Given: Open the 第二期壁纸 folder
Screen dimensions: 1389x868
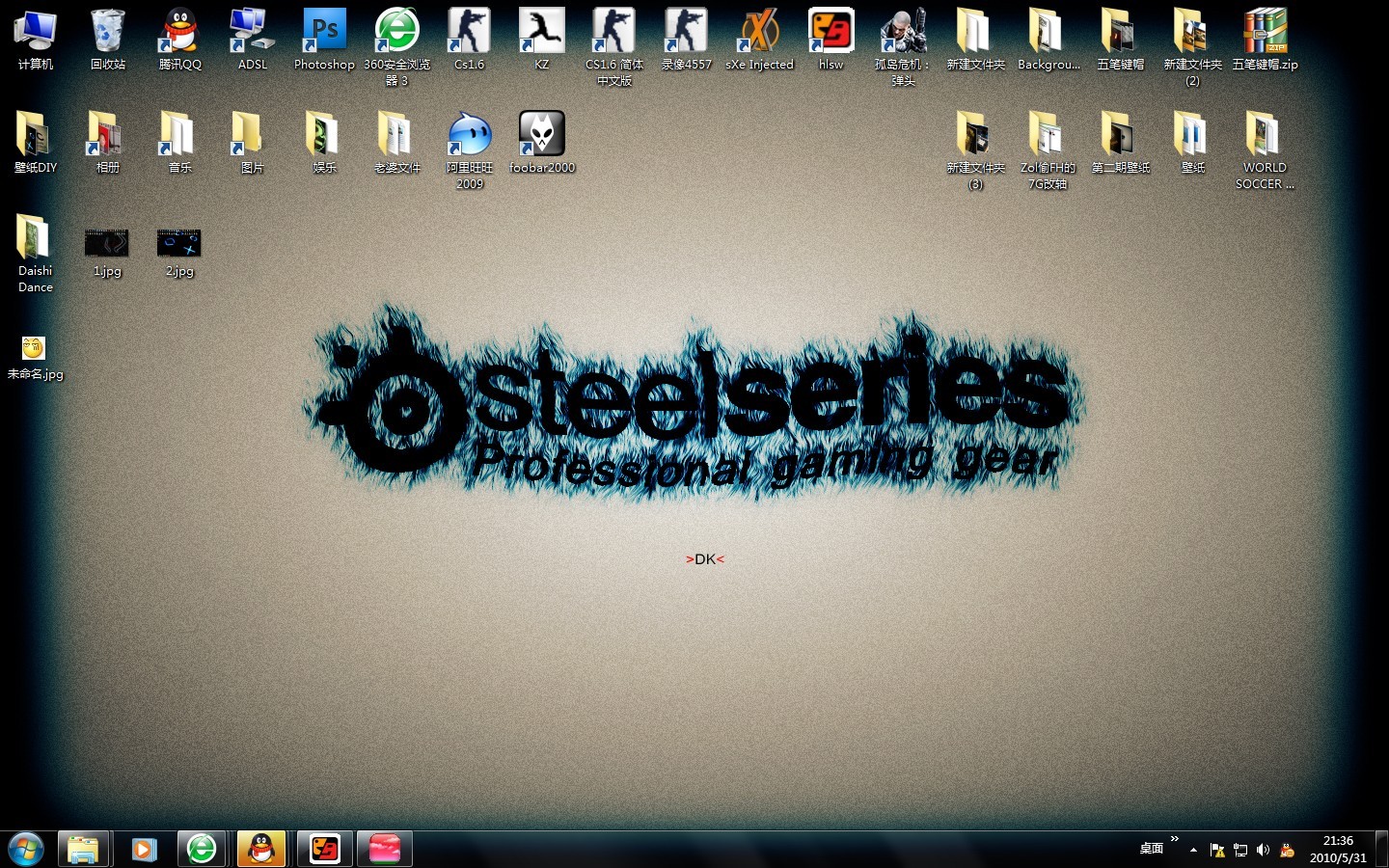Looking at the screenshot, I should click(1121, 143).
